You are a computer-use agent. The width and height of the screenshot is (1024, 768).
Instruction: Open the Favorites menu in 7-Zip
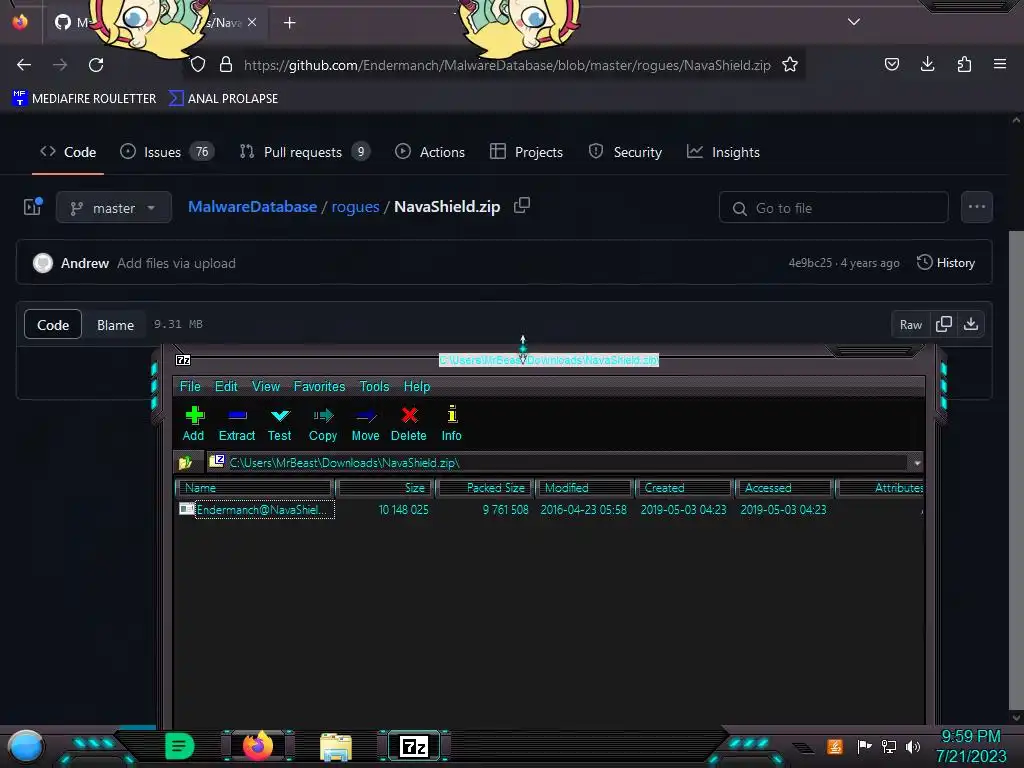(x=319, y=386)
